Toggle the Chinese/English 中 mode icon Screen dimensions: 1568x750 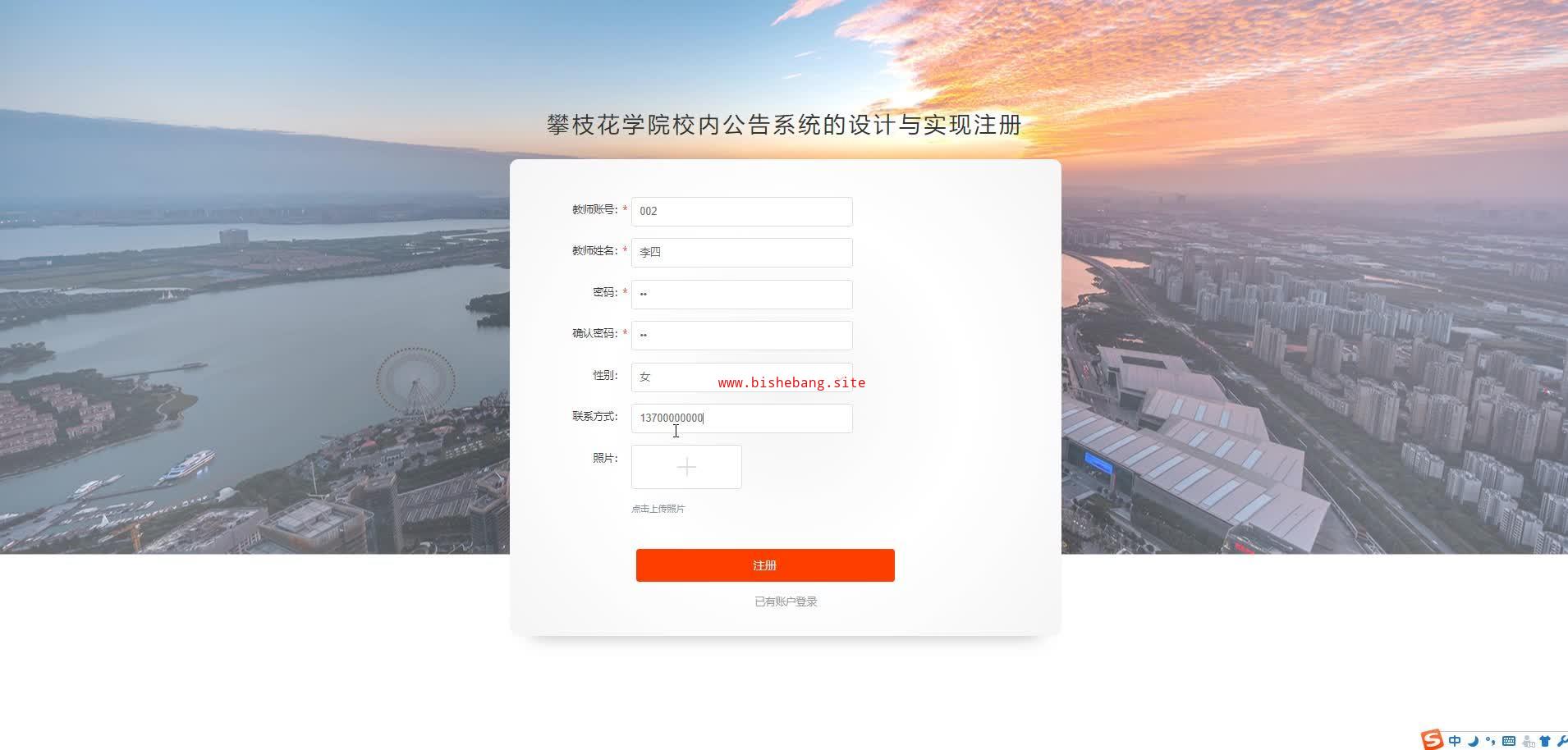1455,741
